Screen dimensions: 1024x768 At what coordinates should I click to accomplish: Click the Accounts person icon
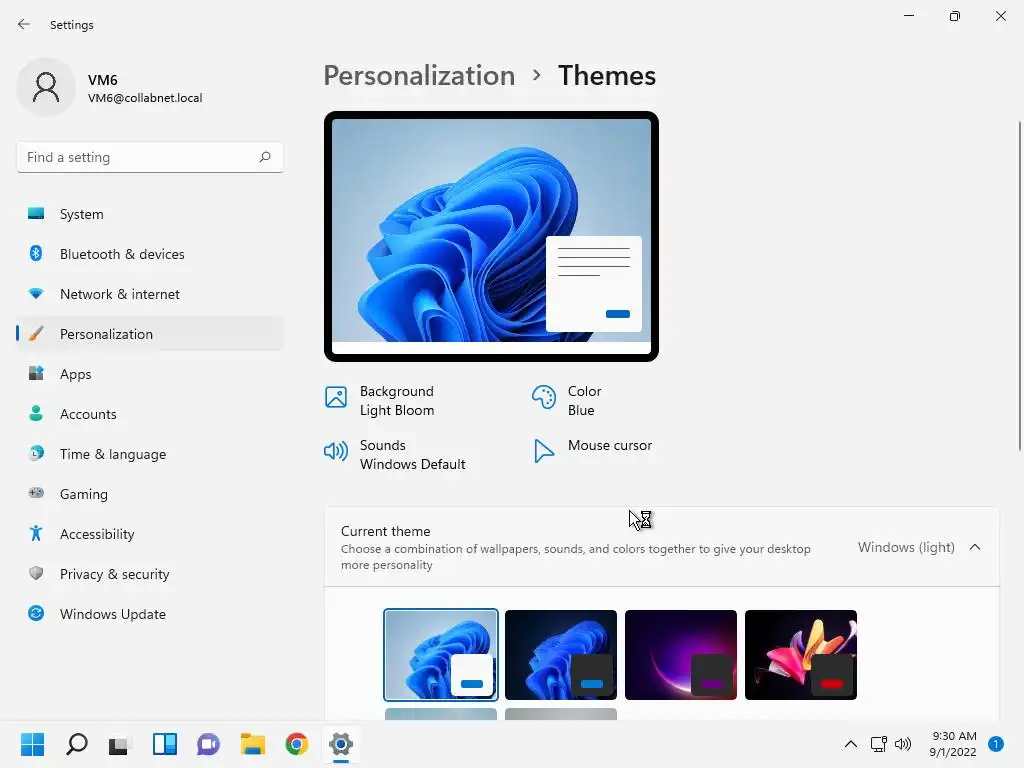pyautogui.click(x=36, y=413)
